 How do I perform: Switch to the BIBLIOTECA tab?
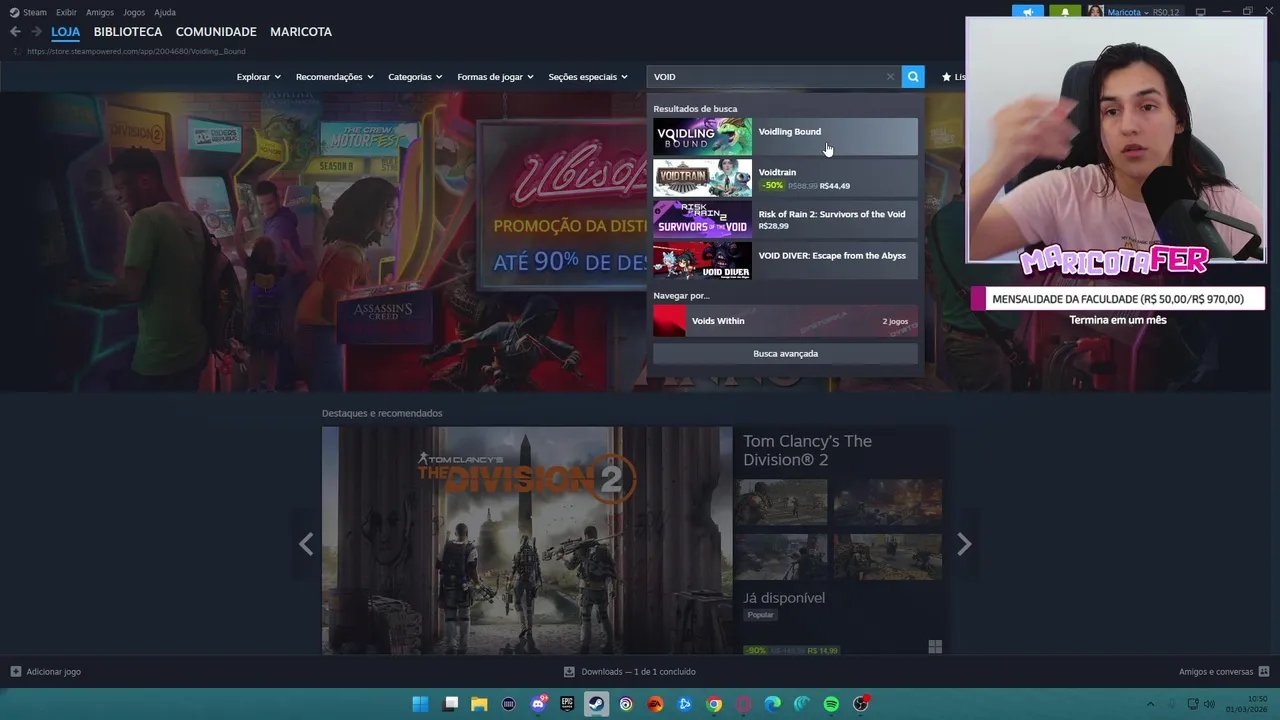(128, 32)
